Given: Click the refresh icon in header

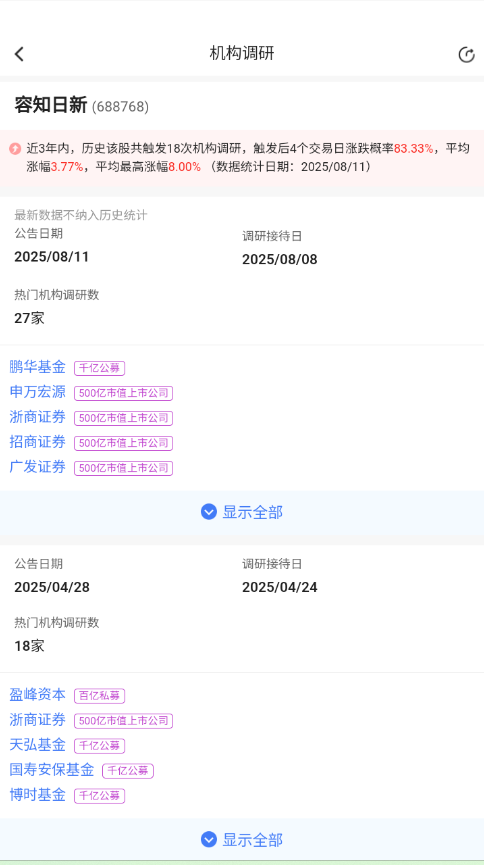Looking at the screenshot, I should click(x=466, y=55).
